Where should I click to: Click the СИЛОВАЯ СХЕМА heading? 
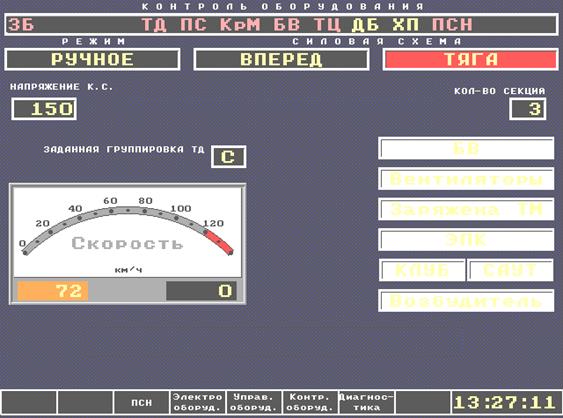(377, 42)
